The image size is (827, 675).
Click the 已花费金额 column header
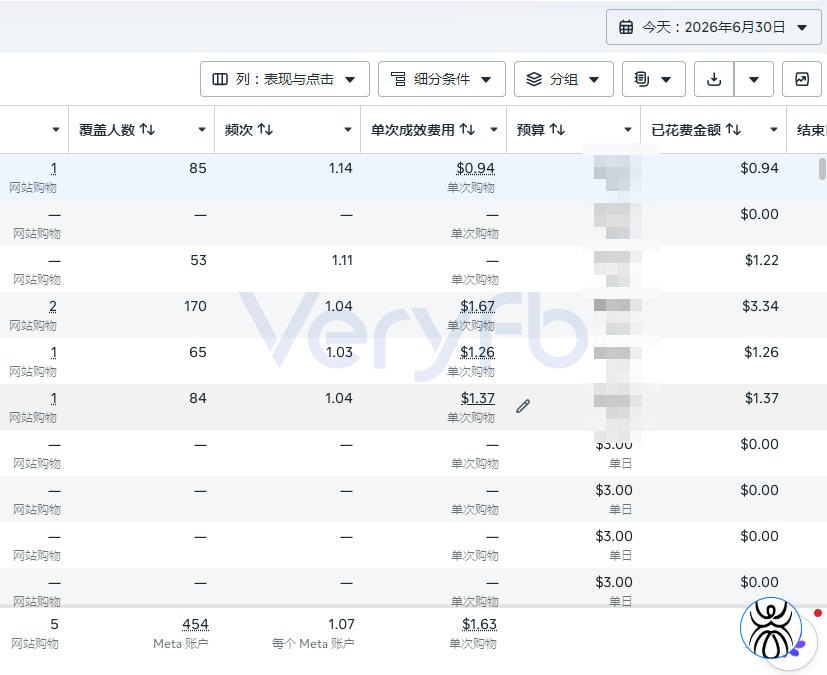(713, 130)
